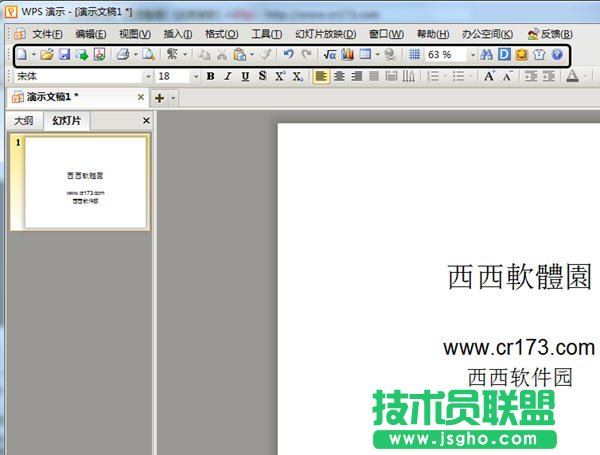Open the 工具(T) menu

(x=267, y=34)
